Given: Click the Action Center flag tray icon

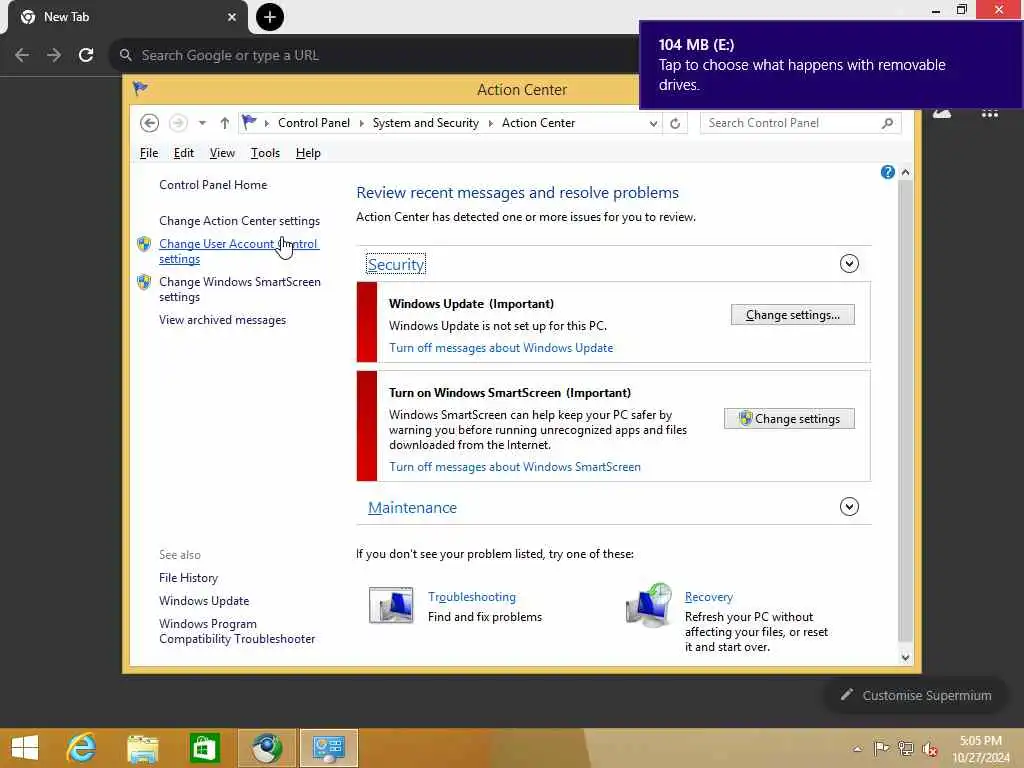Looking at the screenshot, I should coord(881,748).
